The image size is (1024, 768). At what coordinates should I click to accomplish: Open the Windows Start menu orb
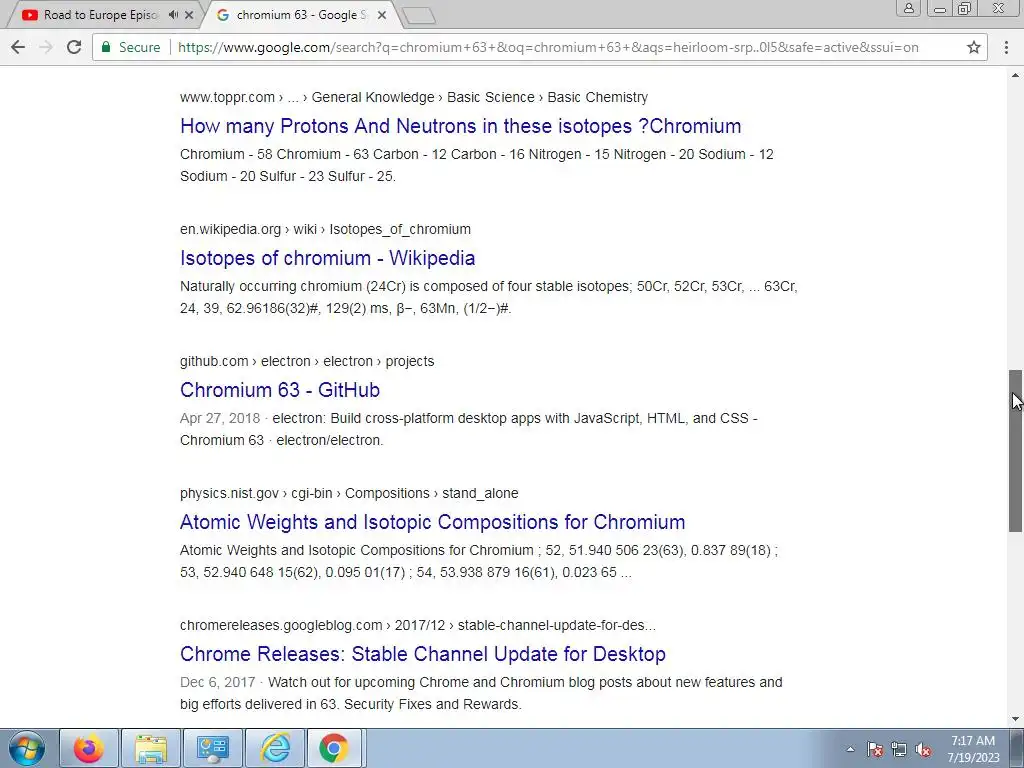coord(27,748)
